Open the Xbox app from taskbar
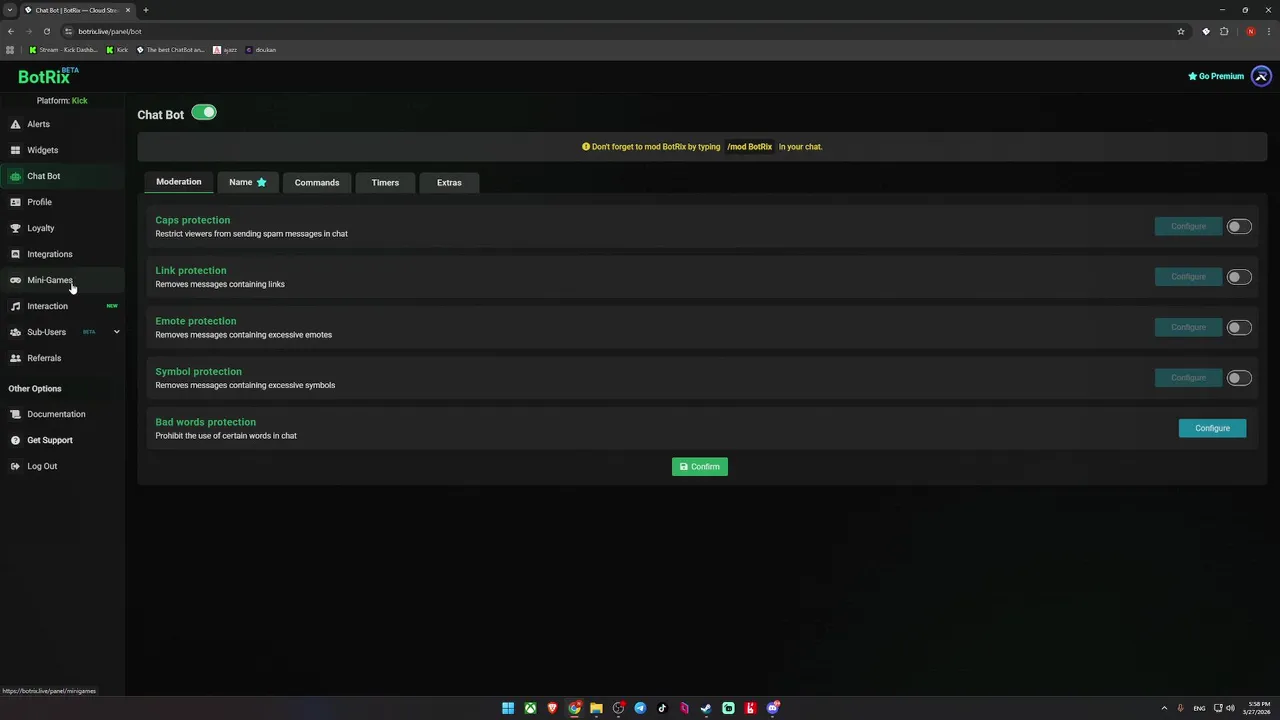The image size is (1280, 720). 530,708
